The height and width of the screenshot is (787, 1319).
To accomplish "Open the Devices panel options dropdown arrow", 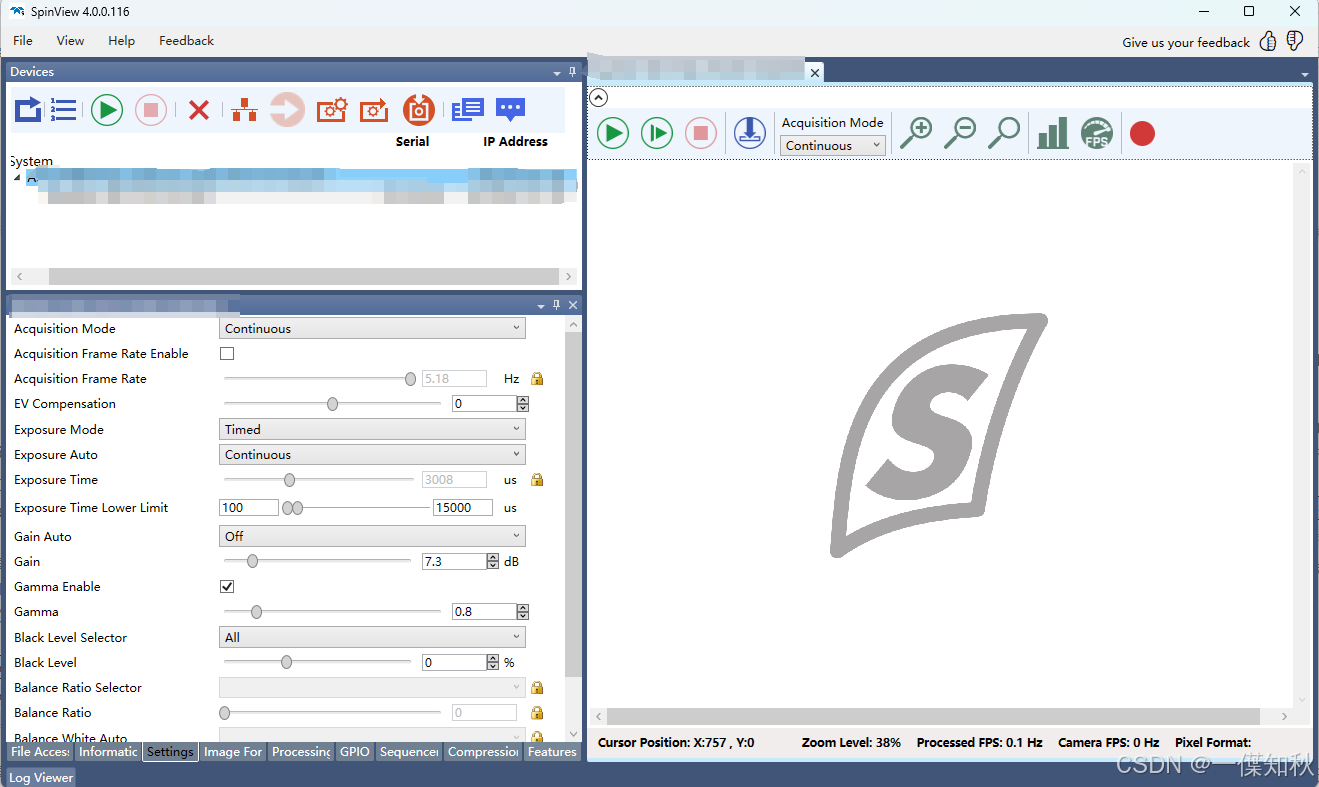I will (x=557, y=73).
